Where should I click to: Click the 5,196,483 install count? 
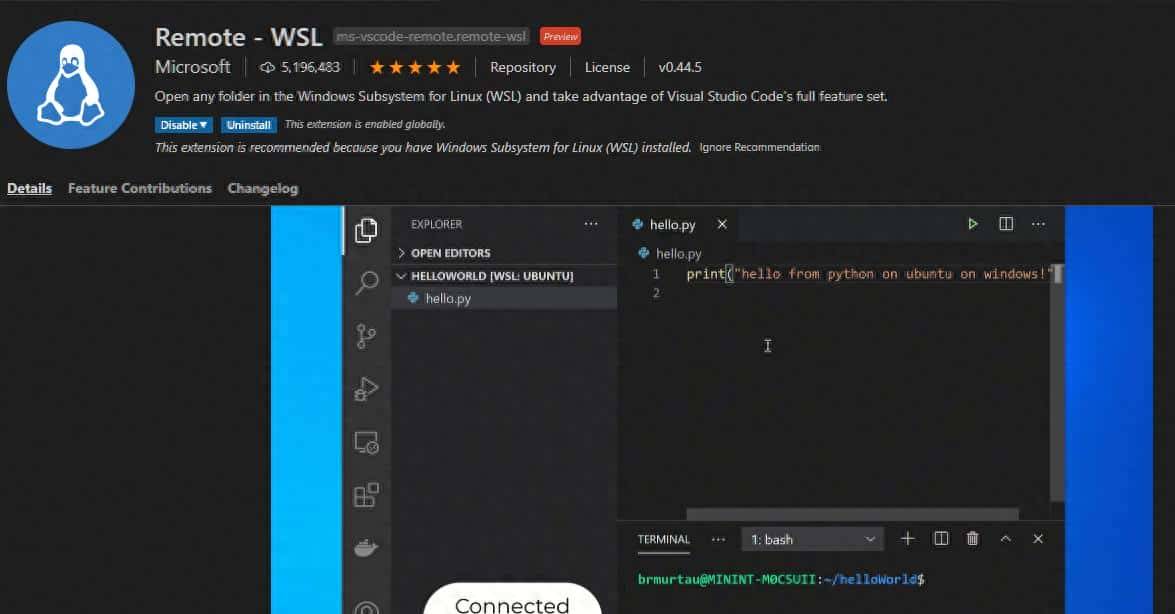coord(310,67)
